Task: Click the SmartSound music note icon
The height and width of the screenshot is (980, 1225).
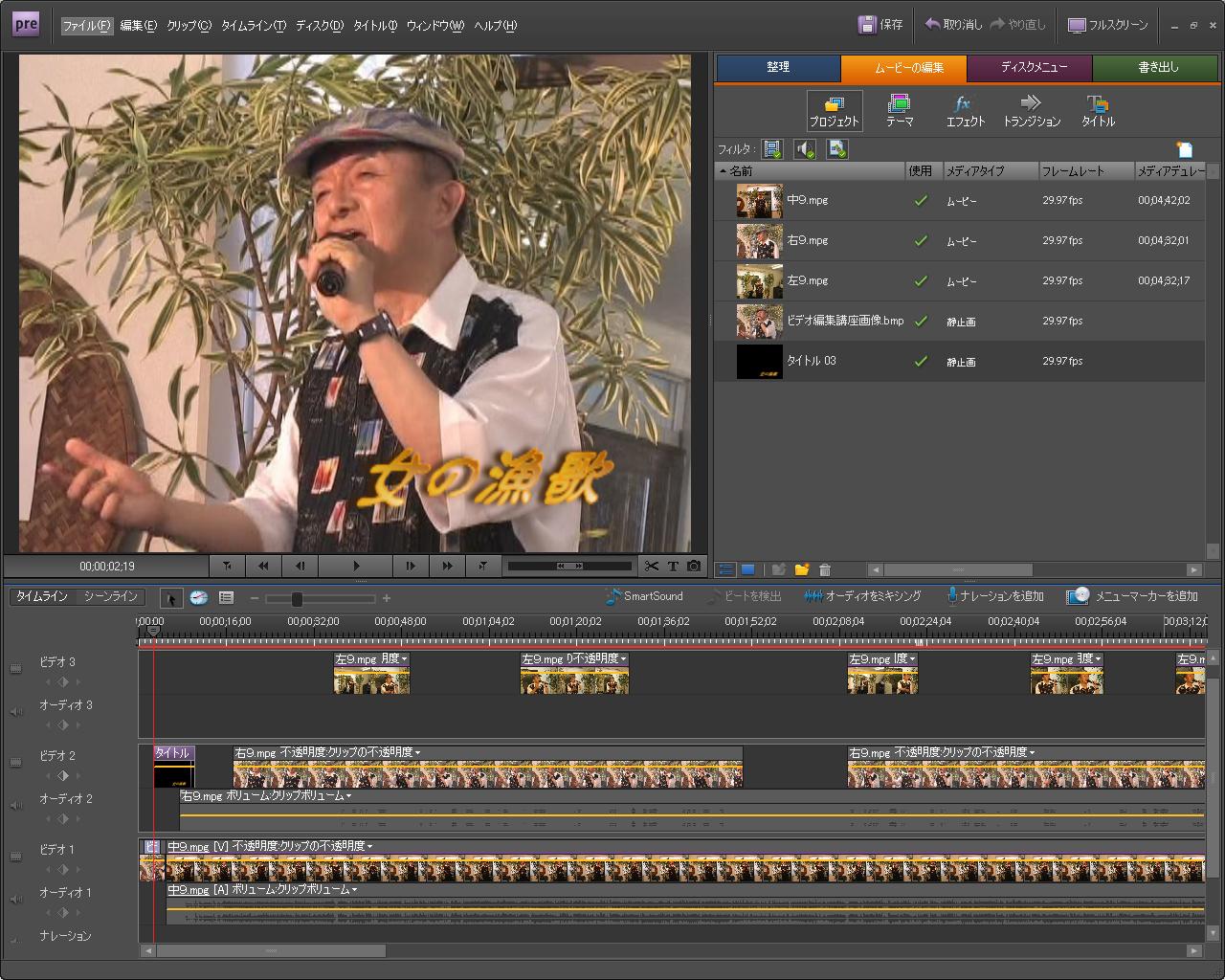Action: pos(613,596)
